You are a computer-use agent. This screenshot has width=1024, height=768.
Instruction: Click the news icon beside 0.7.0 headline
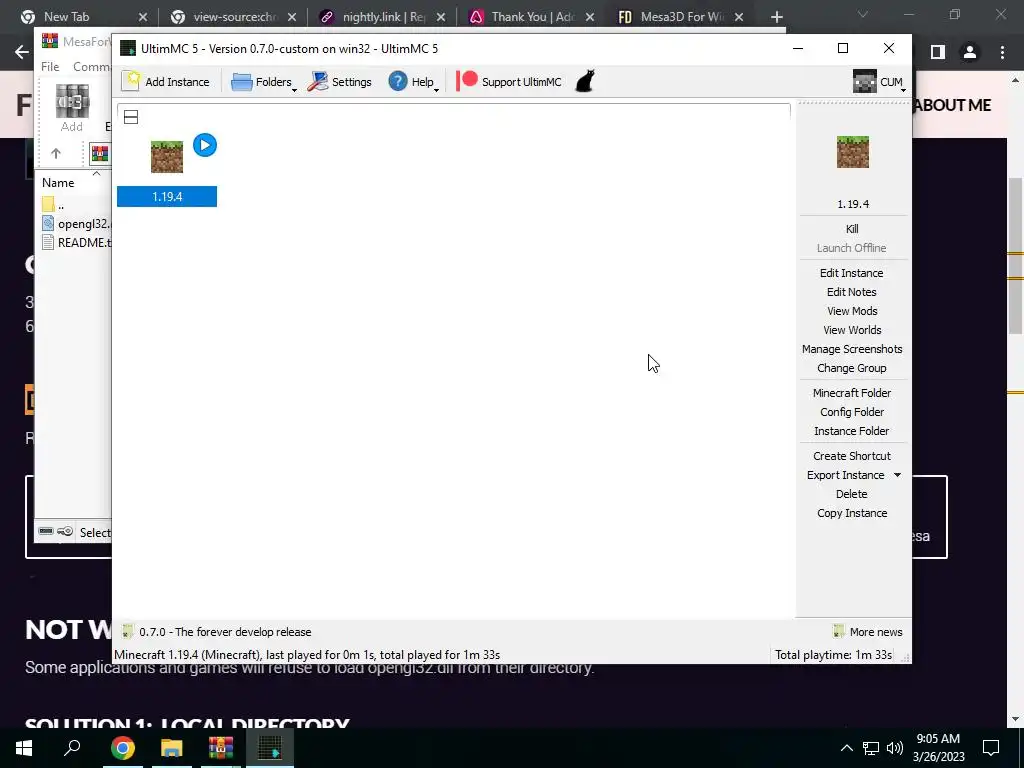tap(127, 632)
